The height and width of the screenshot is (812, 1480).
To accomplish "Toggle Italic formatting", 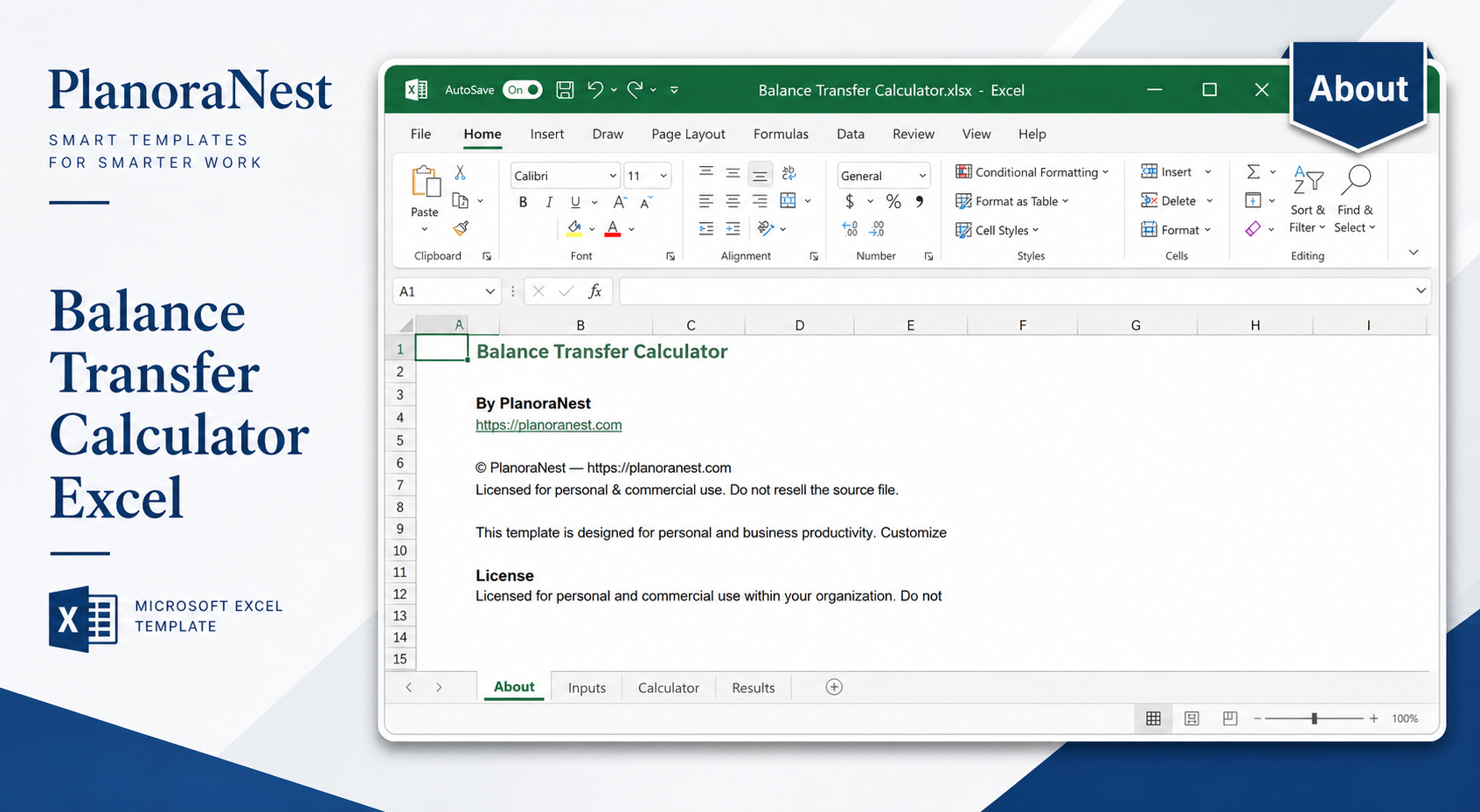I will pyautogui.click(x=549, y=202).
